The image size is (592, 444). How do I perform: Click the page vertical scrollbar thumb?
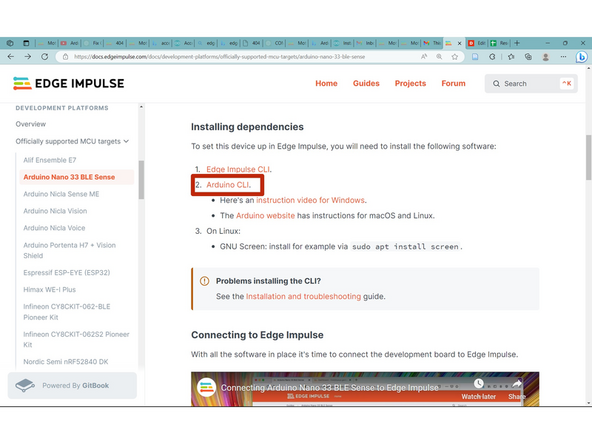[x=588, y=157]
